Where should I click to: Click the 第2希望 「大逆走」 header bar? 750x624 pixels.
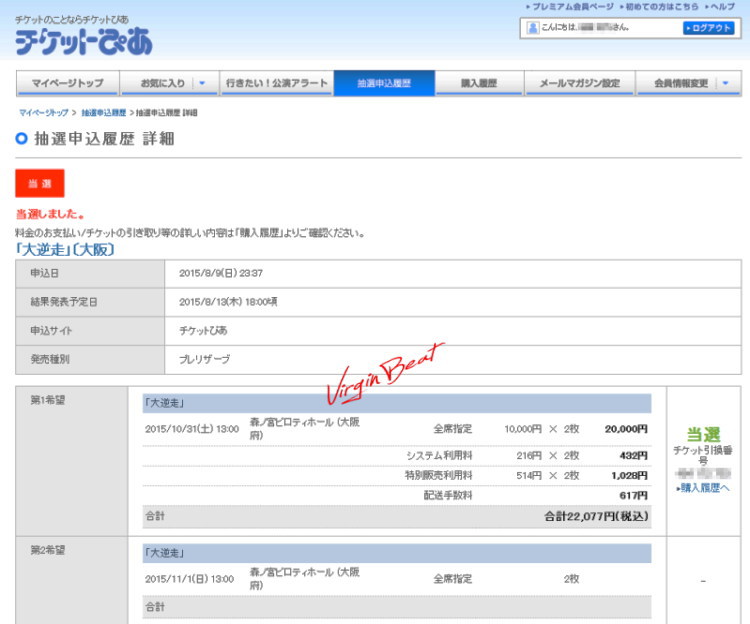pyautogui.click(x=397, y=553)
